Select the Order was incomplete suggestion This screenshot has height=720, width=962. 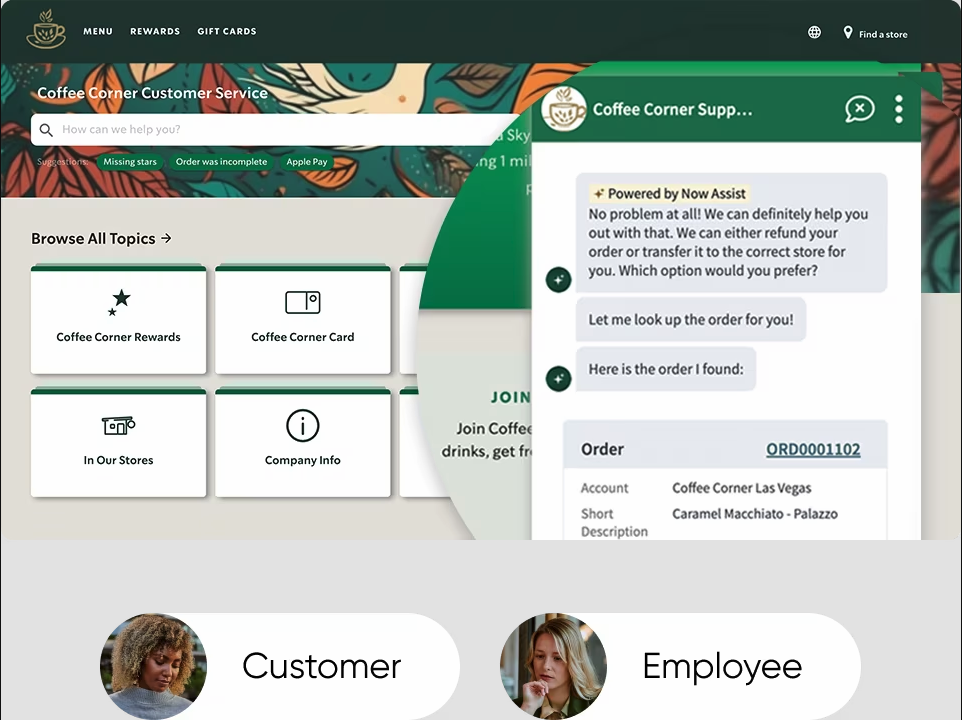click(x=221, y=162)
